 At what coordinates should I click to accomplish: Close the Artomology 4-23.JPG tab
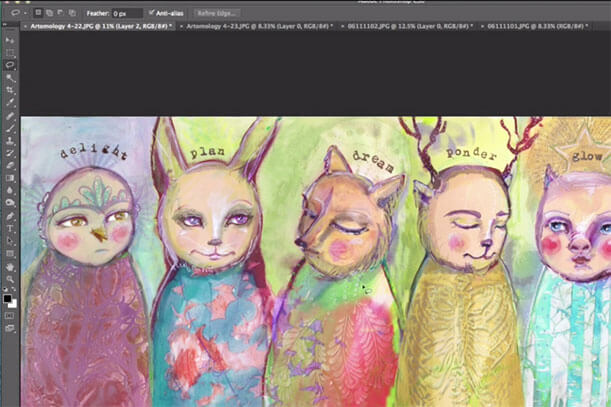coord(182,27)
